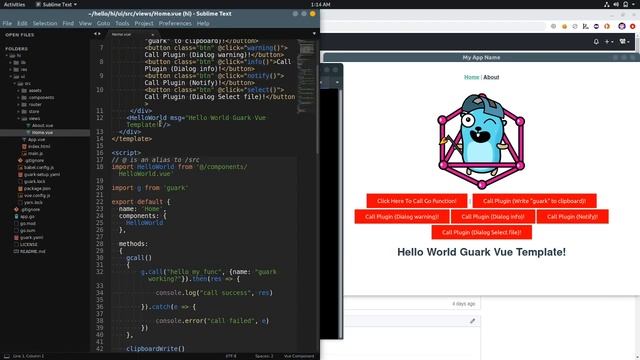Viewport: 640px width, 360px height.
Task: Open GitHub notifications bell in browser
Action: click(x=596, y=42)
